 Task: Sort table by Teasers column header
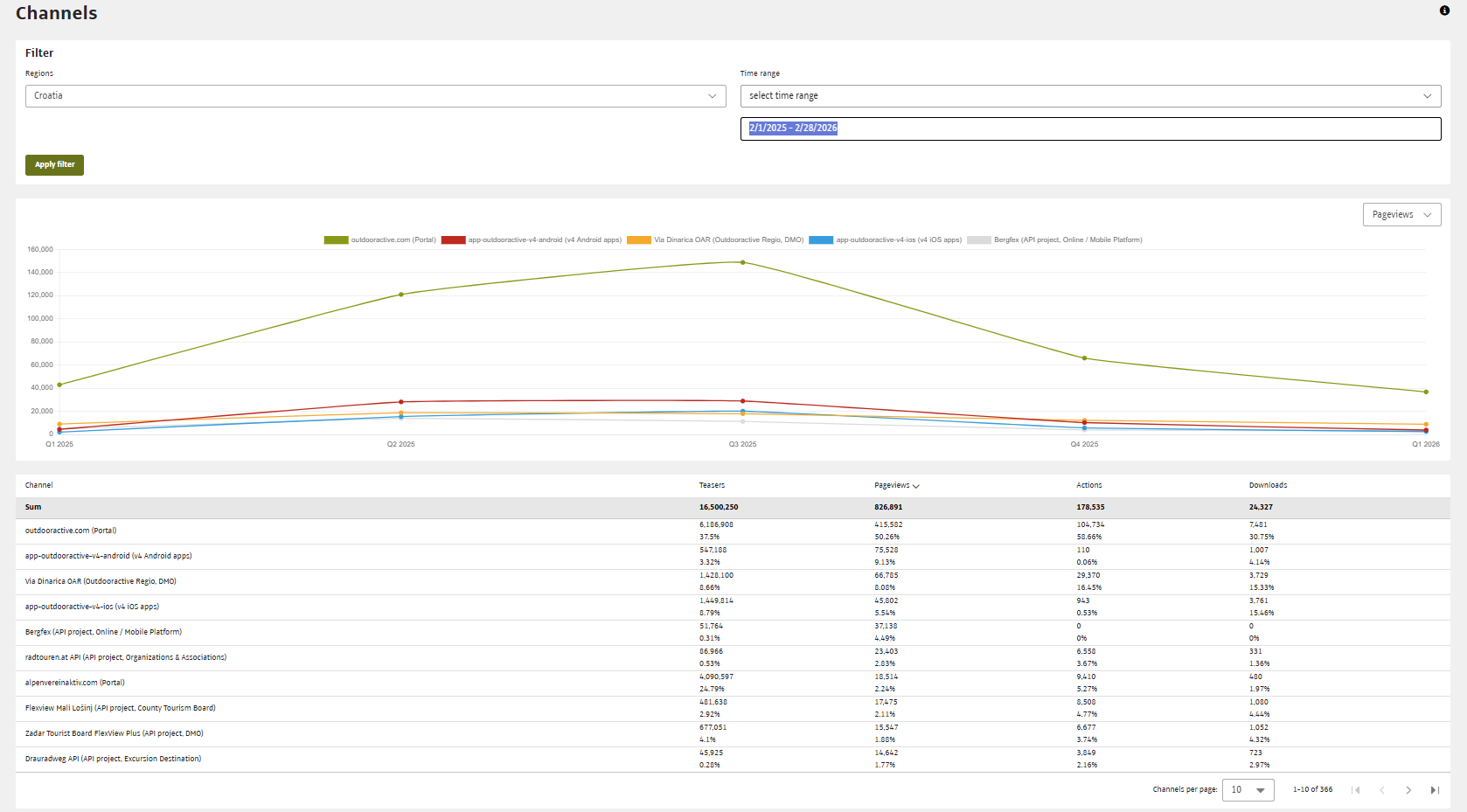[x=712, y=485]
